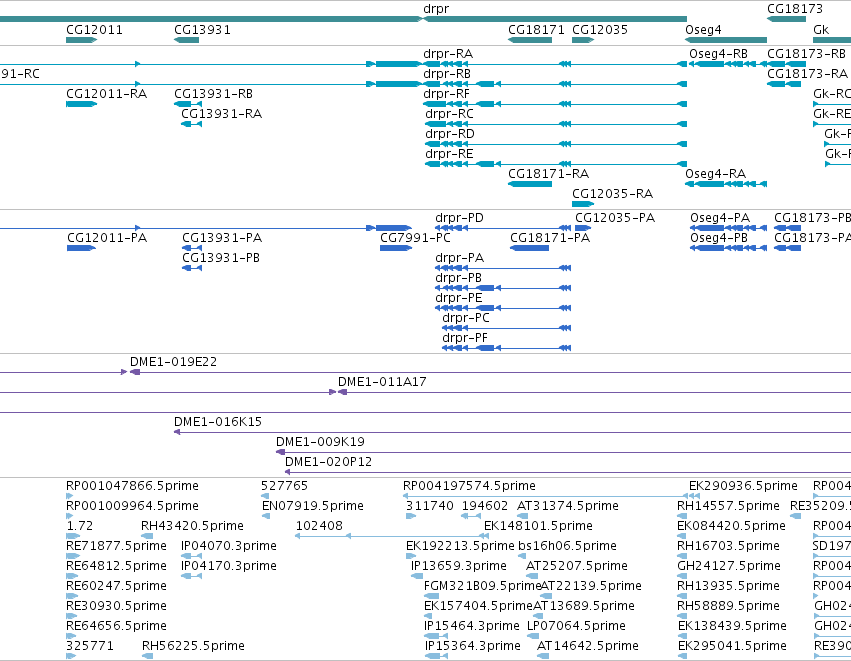Select the CG12035 gene label

pyautogui.click(x=600, y=30)
